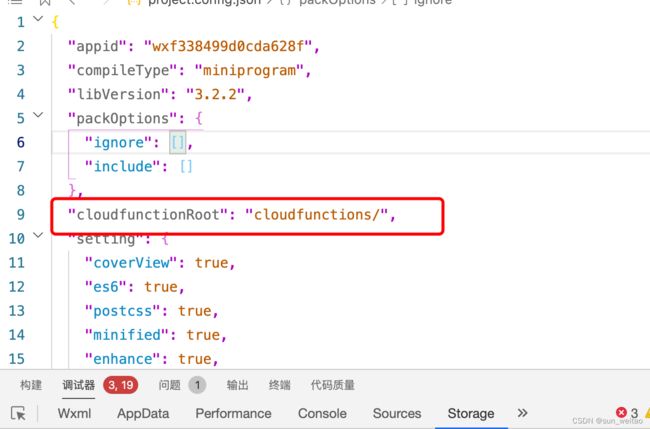Click line number 12 in gutter
The width and height of the screenshot is (650, 429).
tap(17, 286)
